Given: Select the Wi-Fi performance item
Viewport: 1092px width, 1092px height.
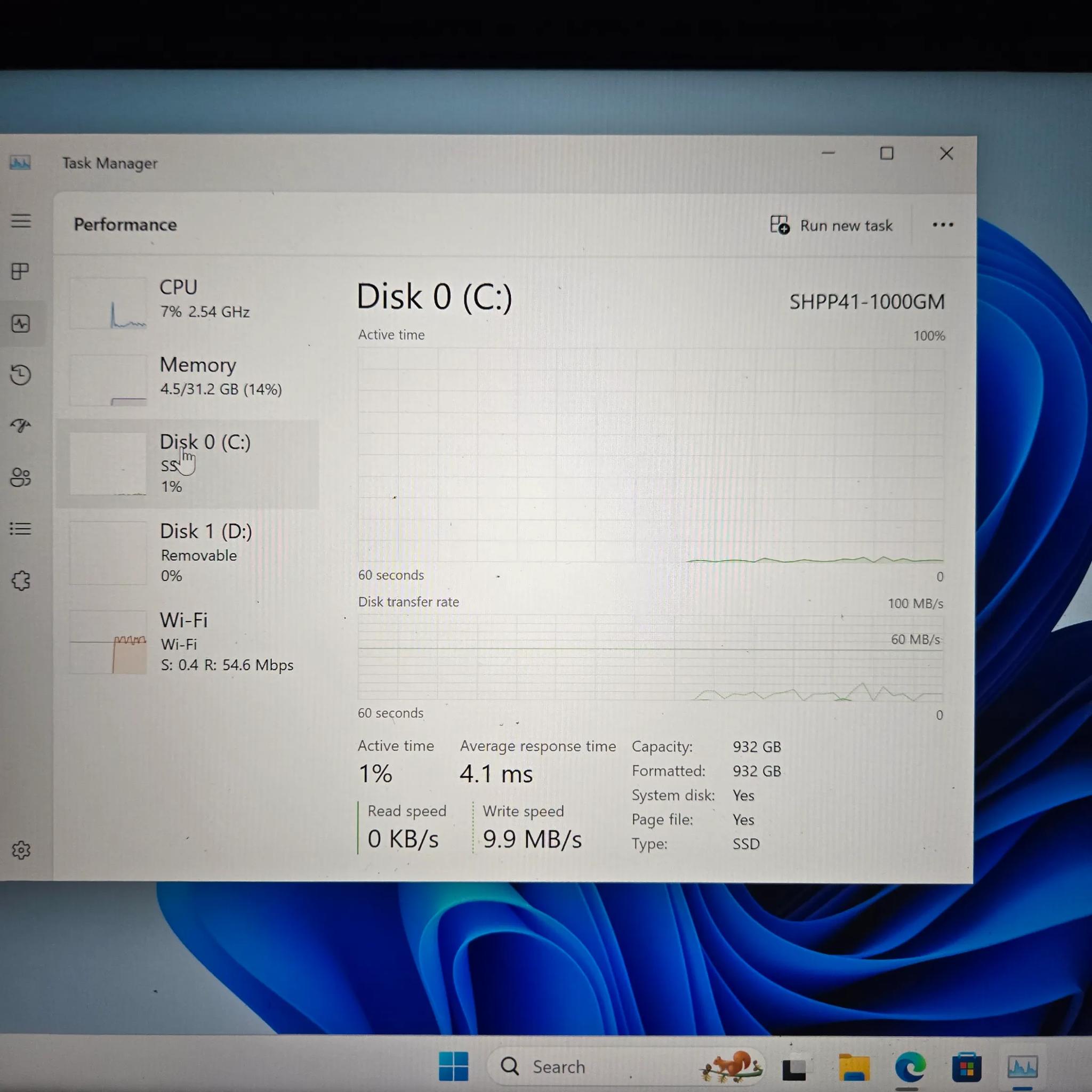Looking at the screenshot, I should [187, 642].
